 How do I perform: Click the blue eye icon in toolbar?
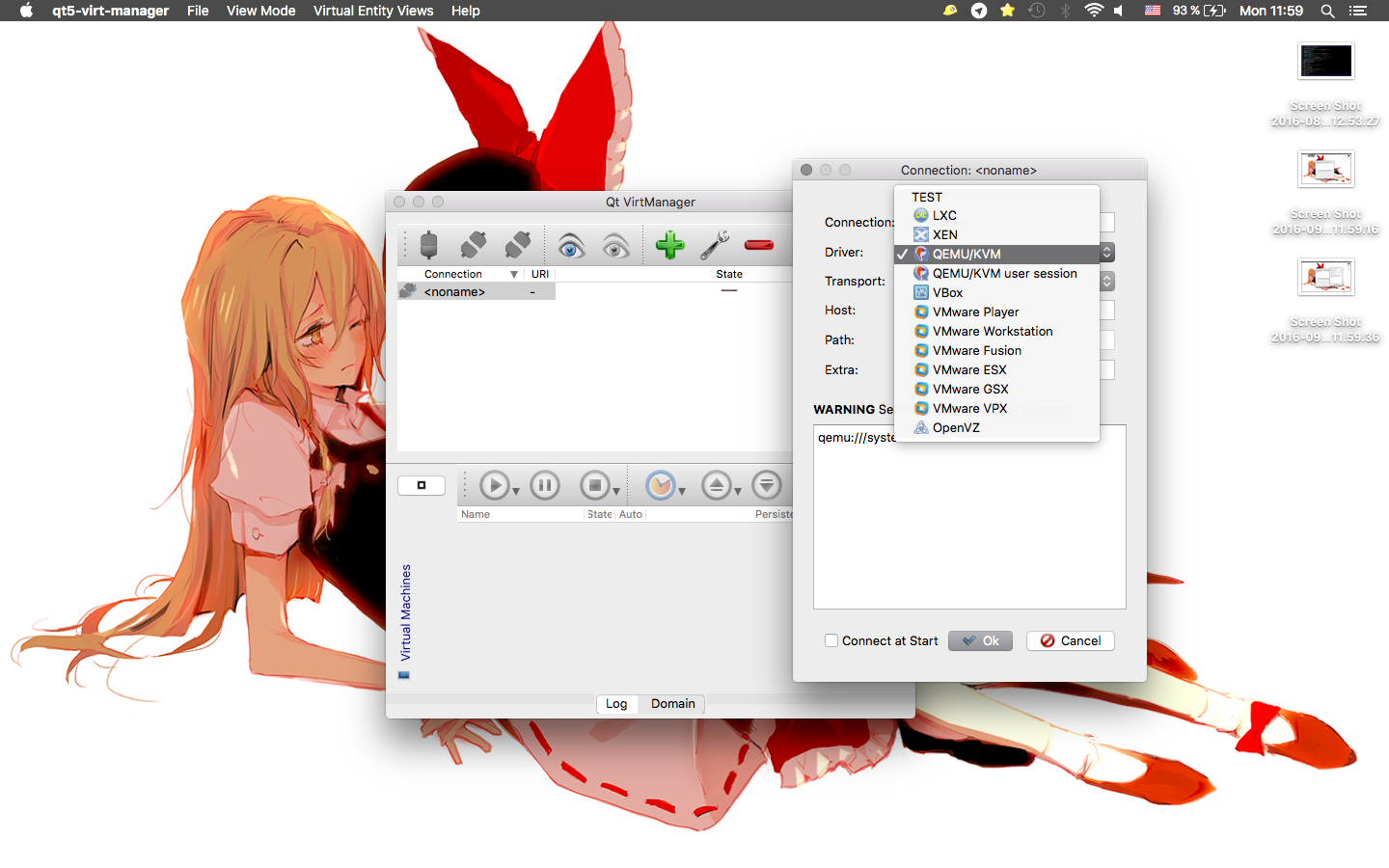click(x=571, y=246)
